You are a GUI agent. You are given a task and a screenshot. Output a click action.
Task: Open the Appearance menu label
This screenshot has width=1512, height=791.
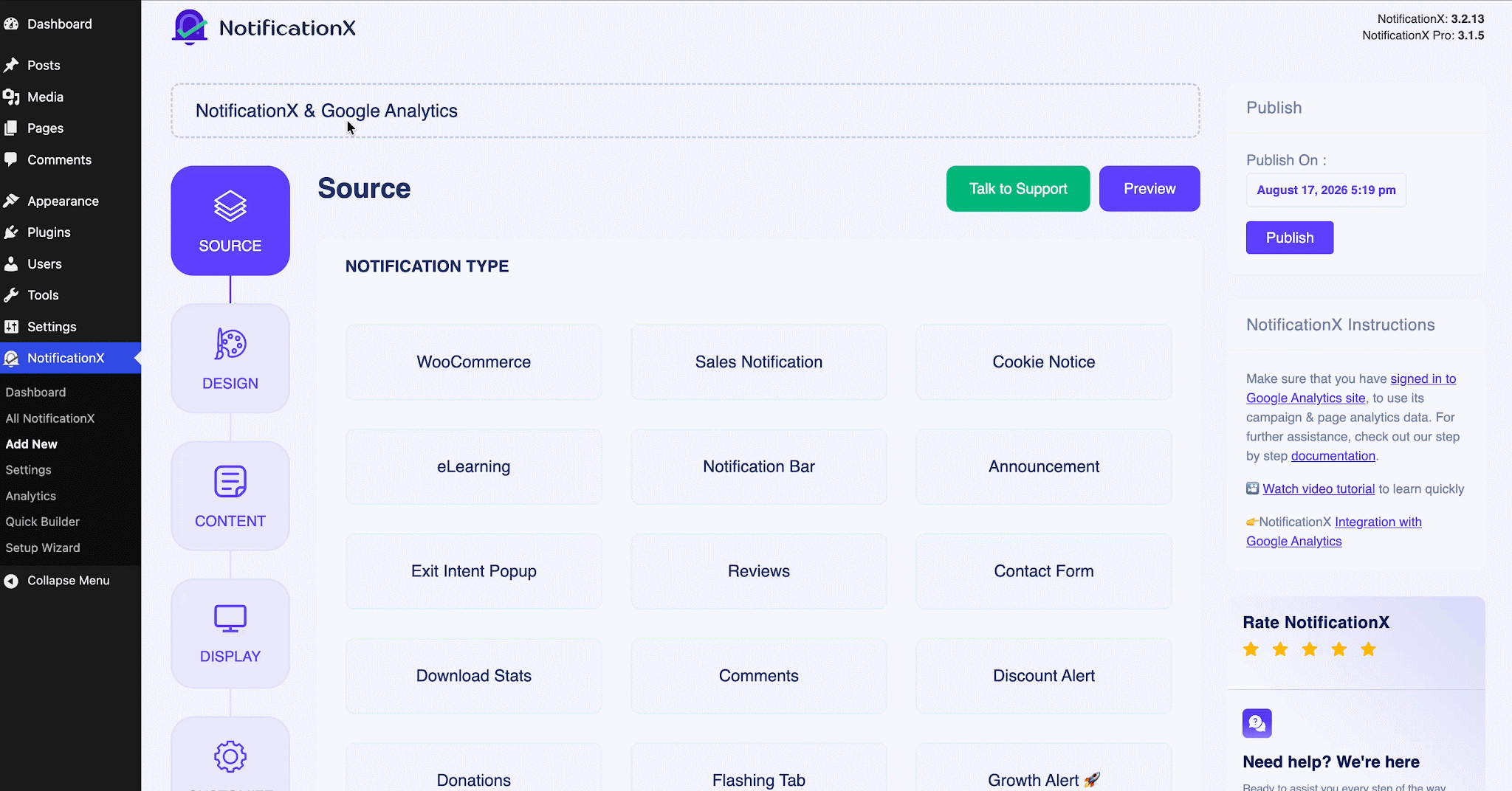tap(63, 201)
